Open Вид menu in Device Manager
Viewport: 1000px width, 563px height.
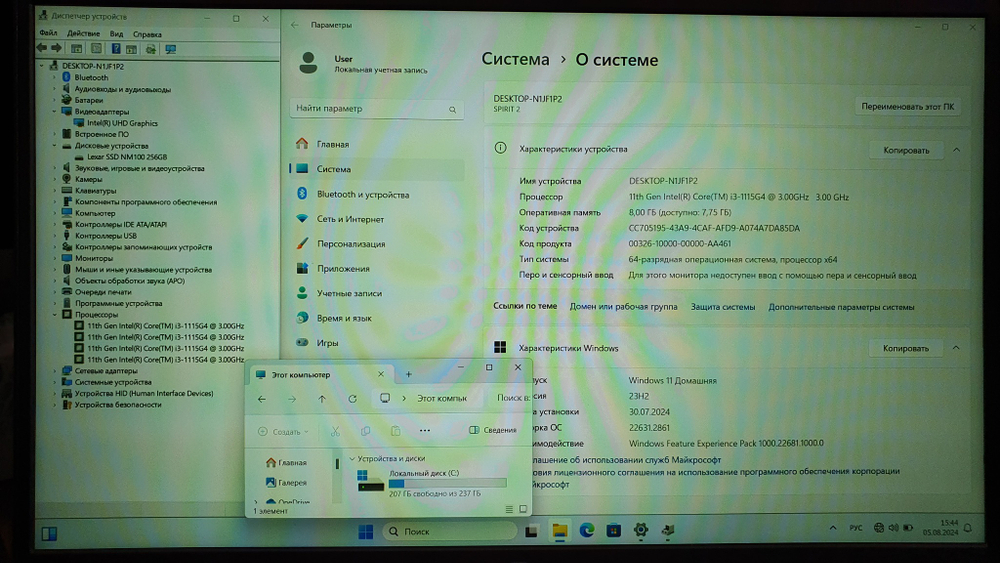tap(116, 34)
